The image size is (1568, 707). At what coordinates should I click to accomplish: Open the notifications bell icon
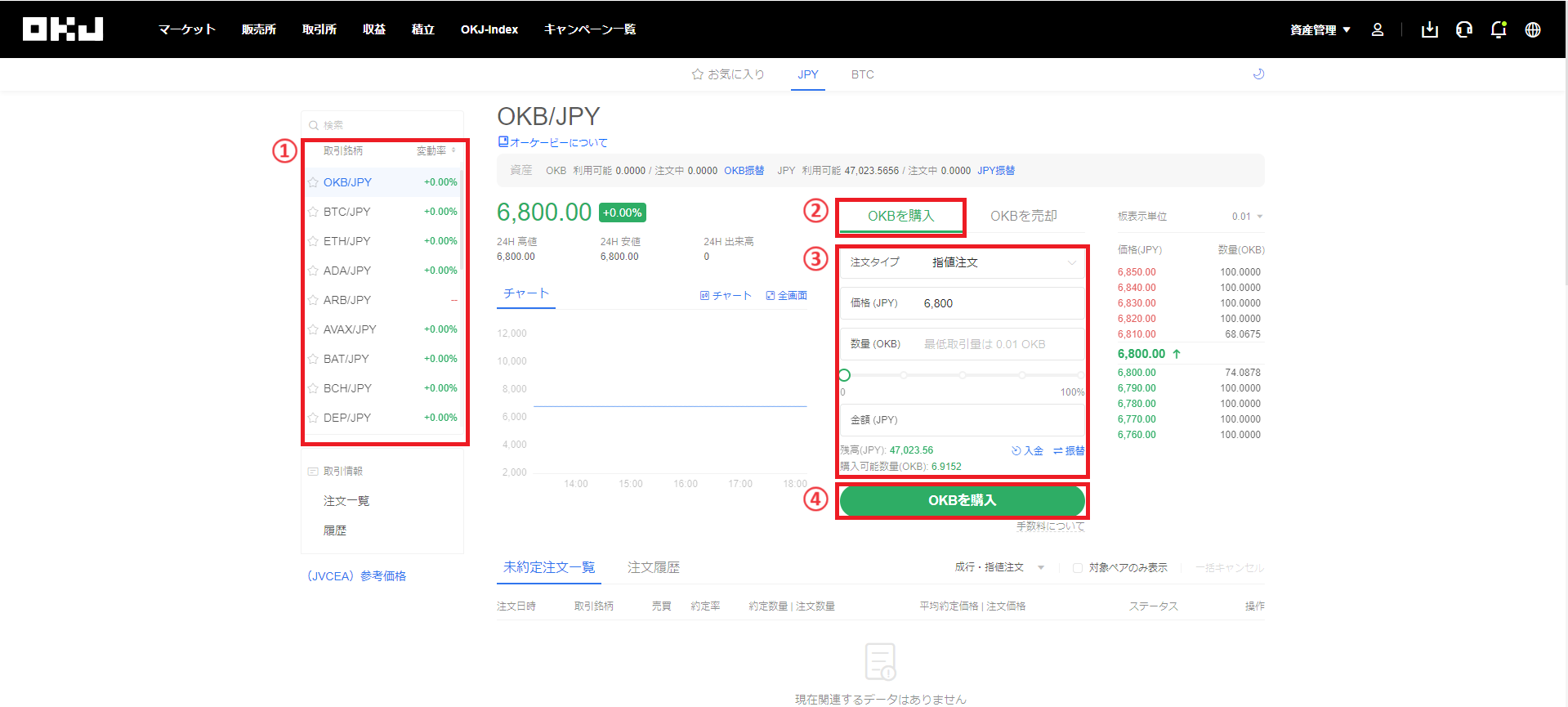click(1499, 29)
